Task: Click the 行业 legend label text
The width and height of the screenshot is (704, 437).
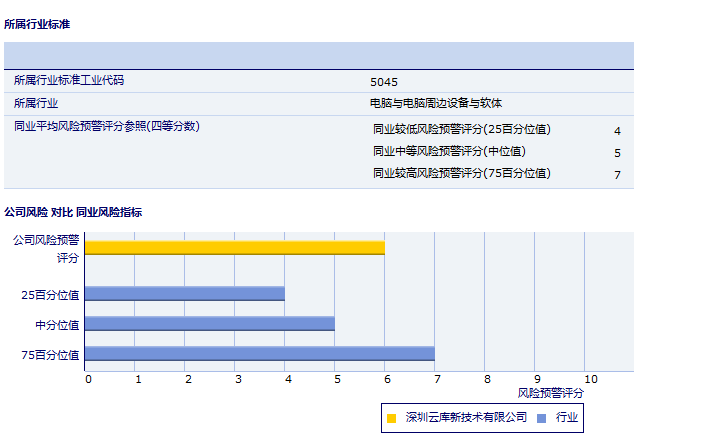Action: tap(567, 417)
